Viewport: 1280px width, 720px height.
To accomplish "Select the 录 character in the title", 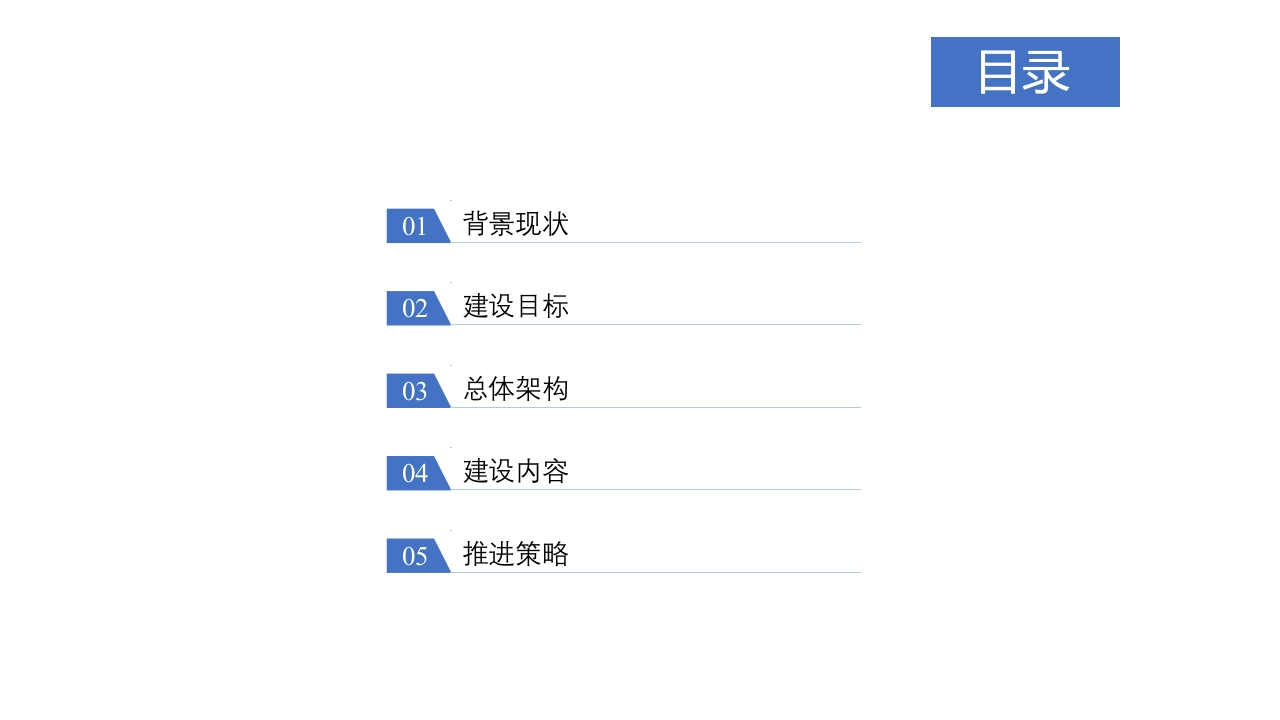I will (1048, 72).
